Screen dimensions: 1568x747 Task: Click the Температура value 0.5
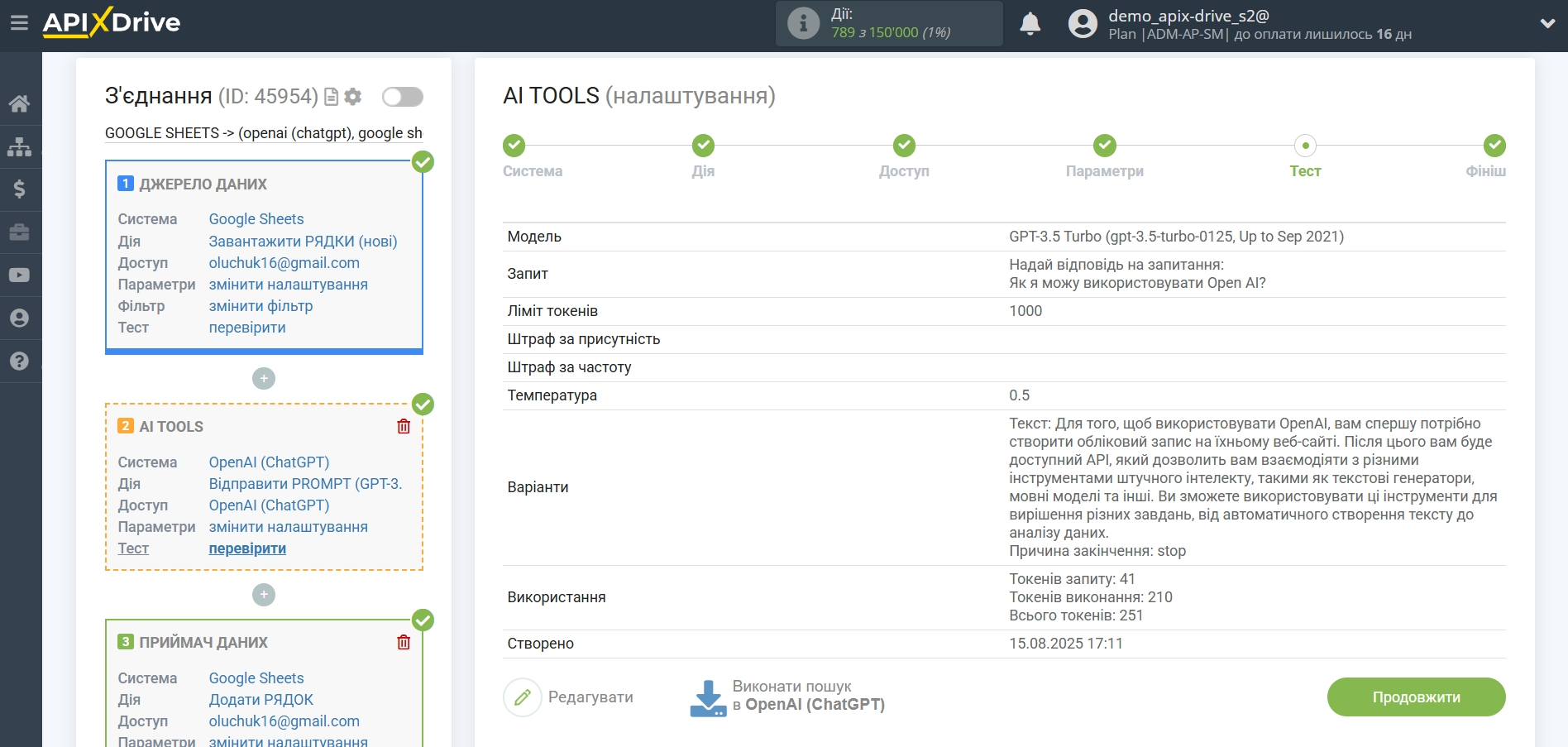(x=1019, y=395)
